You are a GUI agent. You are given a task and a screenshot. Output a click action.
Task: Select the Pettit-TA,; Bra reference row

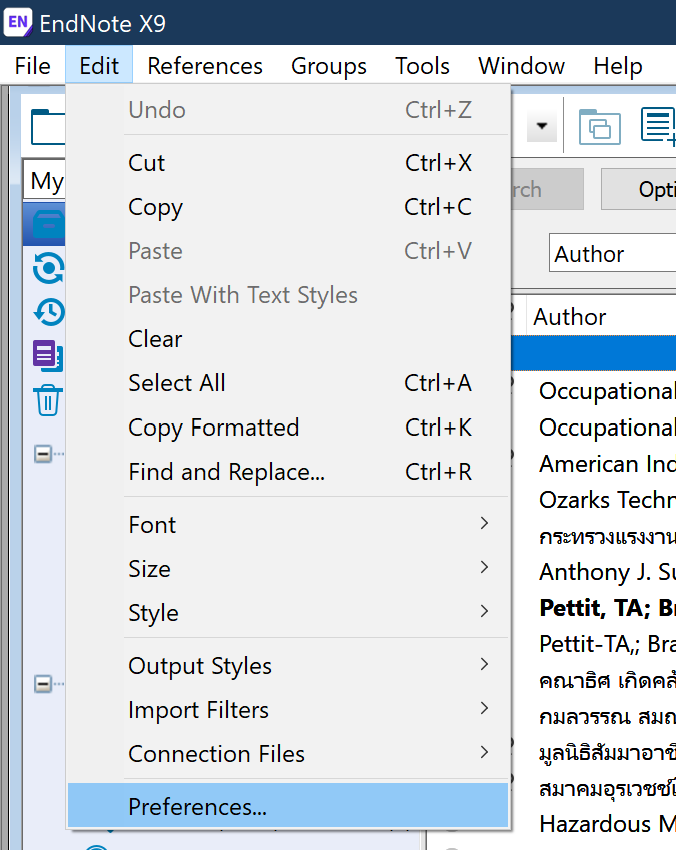point(594,644)
